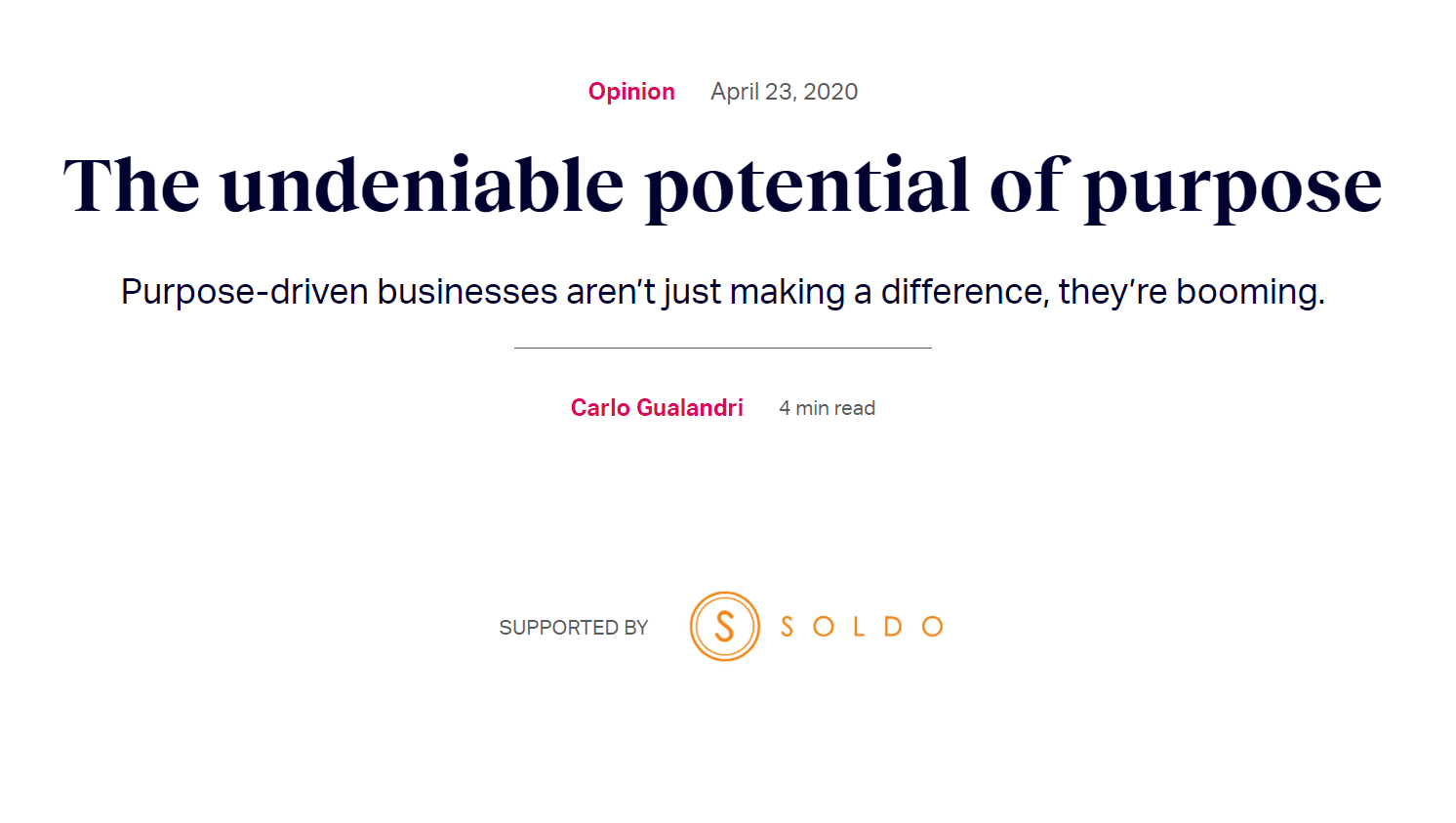The height and width of the screenshot is (823, 1456).
Task: Click the "4 min read" label
Action: click(x=827, y=408)
